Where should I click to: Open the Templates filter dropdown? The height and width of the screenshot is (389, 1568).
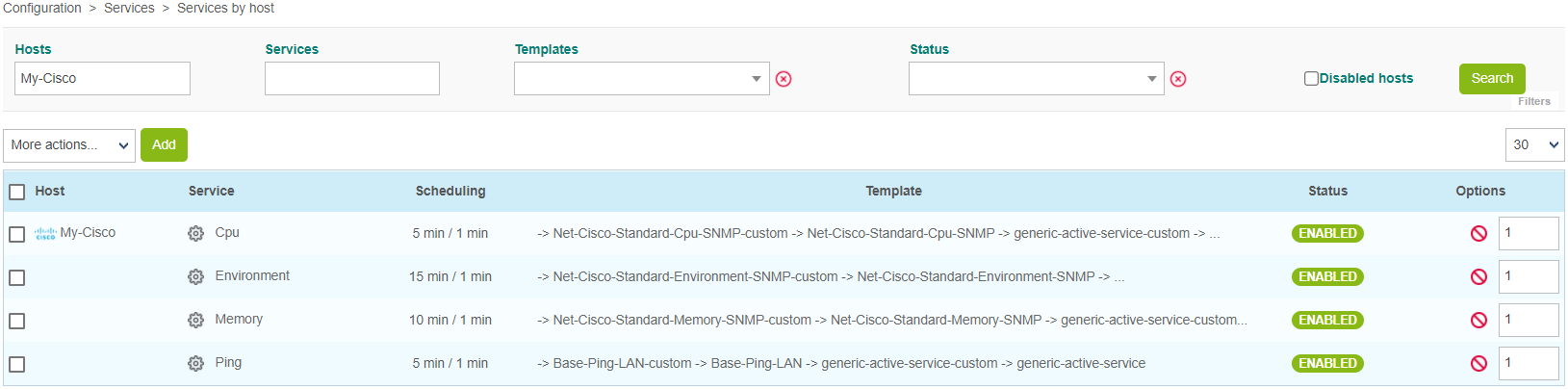641,79
